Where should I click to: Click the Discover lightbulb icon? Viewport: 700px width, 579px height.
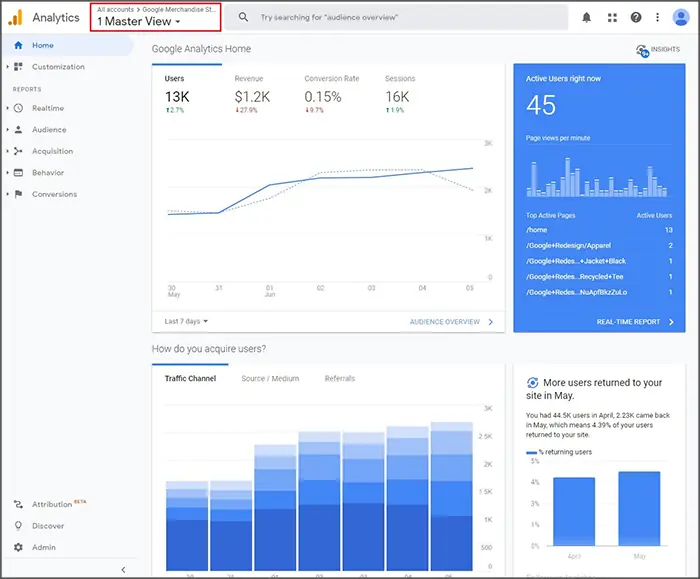[18, 526]
